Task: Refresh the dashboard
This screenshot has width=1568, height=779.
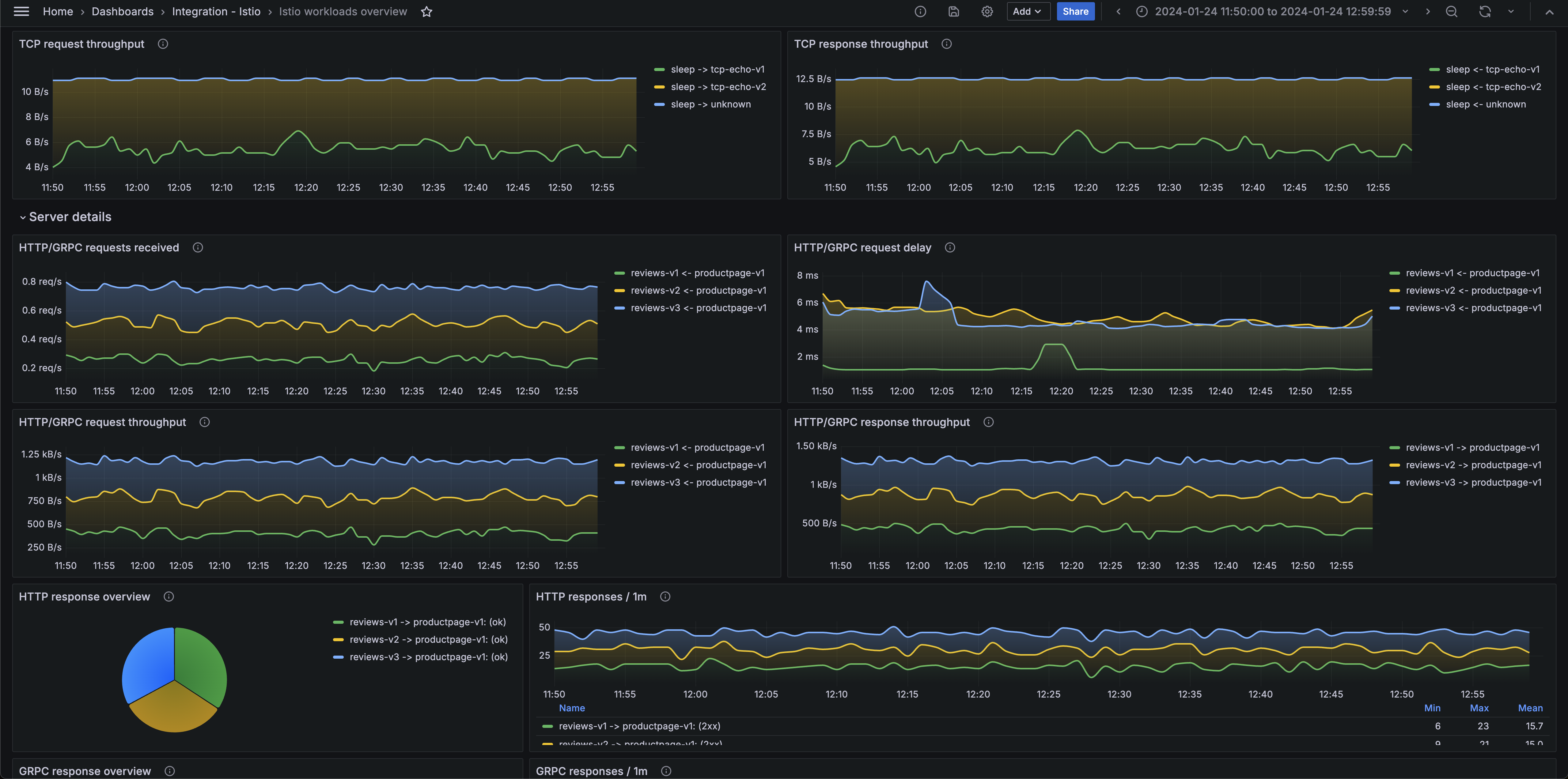Action: click(1485, 12)
